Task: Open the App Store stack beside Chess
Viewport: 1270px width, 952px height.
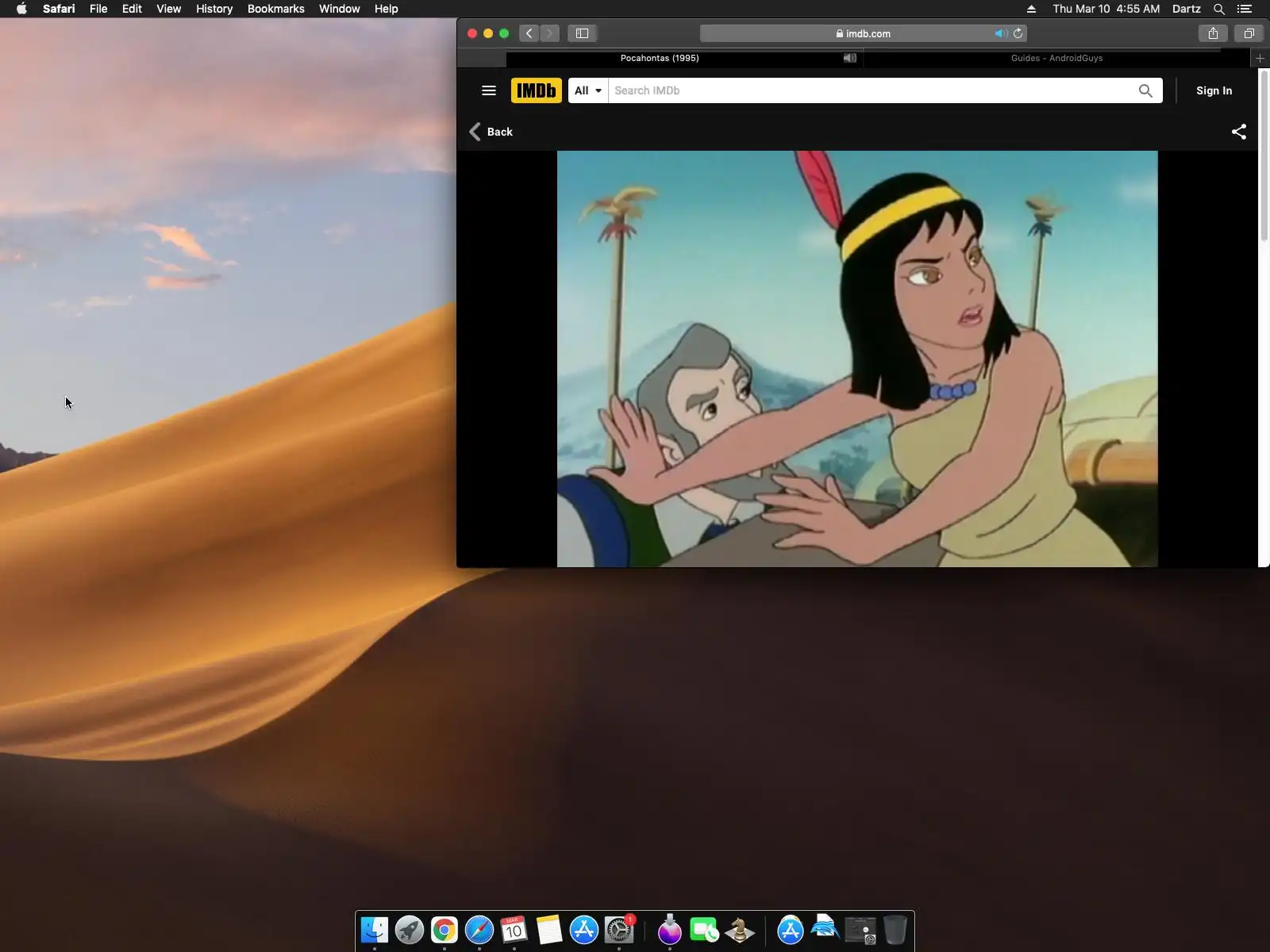Action: coord(791,930)
